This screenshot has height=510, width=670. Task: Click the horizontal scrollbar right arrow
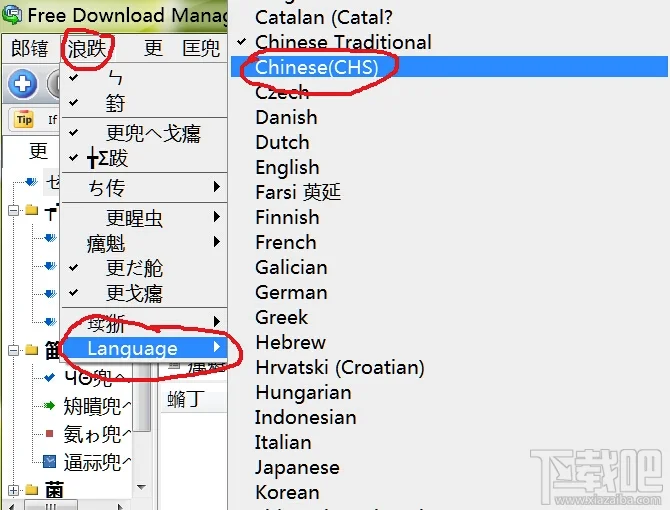click(121, 507)
